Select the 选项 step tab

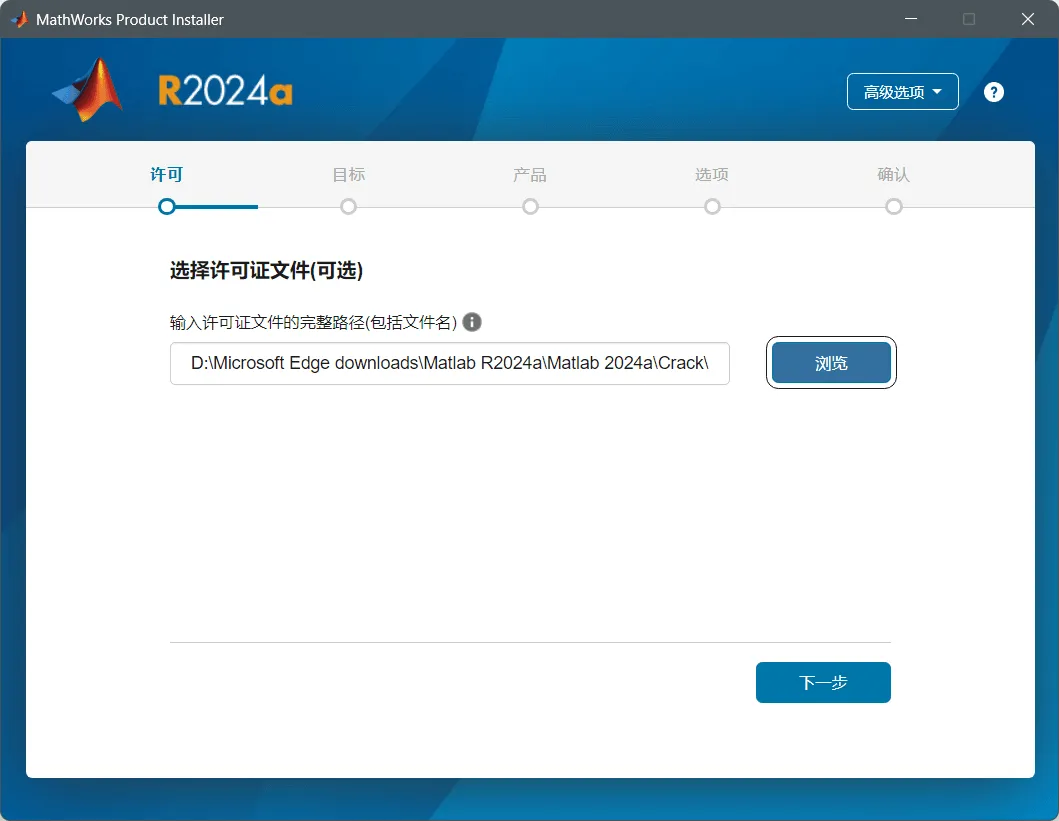pyautogui.click(x=712, y=175)
